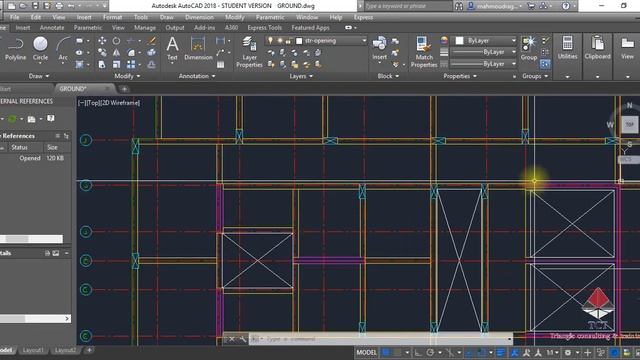Expand the Block panel dropdown

point(388,76)
